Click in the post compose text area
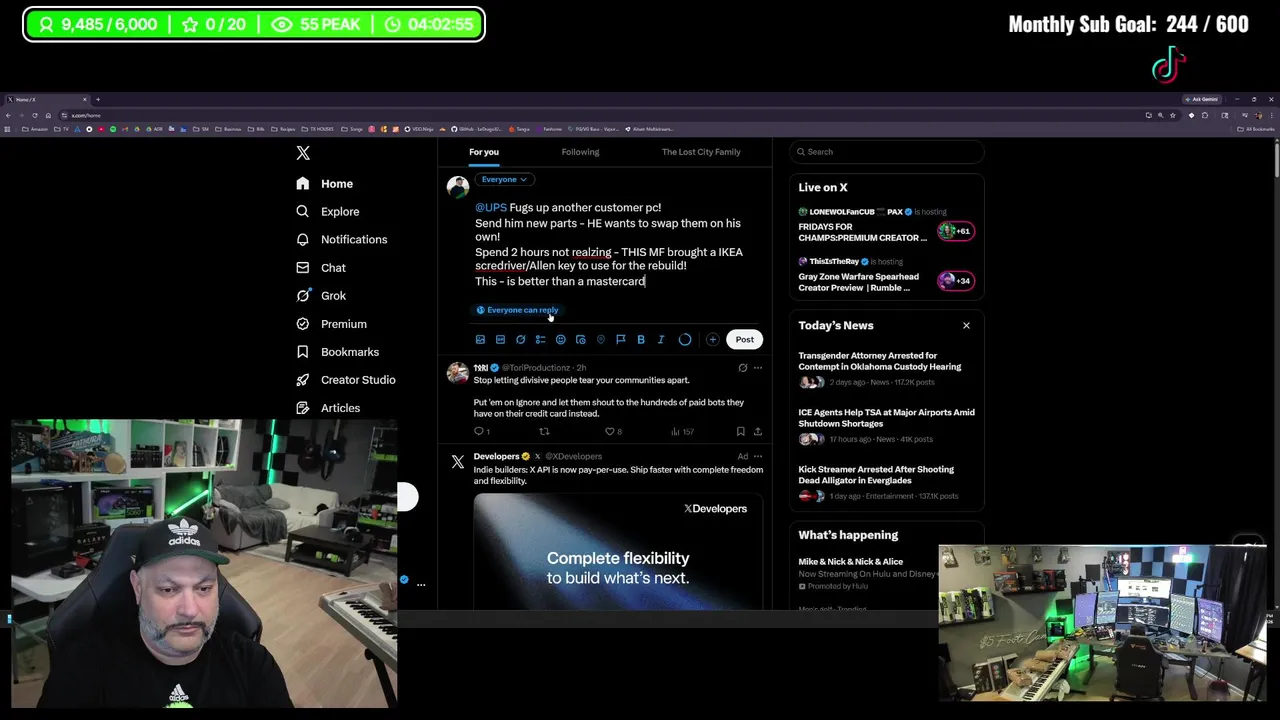This screenshot has height=720, width=1280. click(618, 244)
